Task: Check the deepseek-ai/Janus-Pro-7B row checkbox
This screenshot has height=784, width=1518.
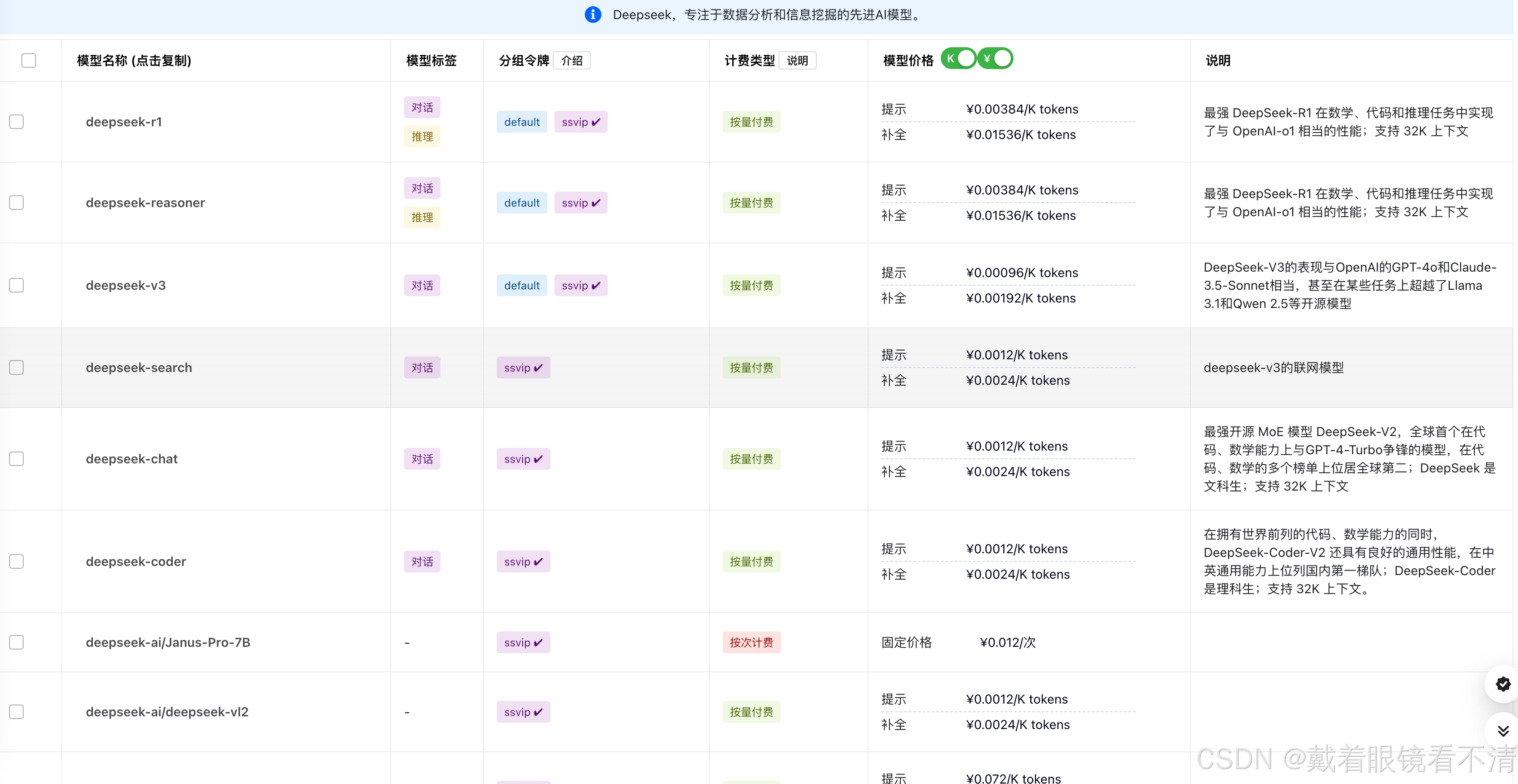Action: tap(16, 642)
